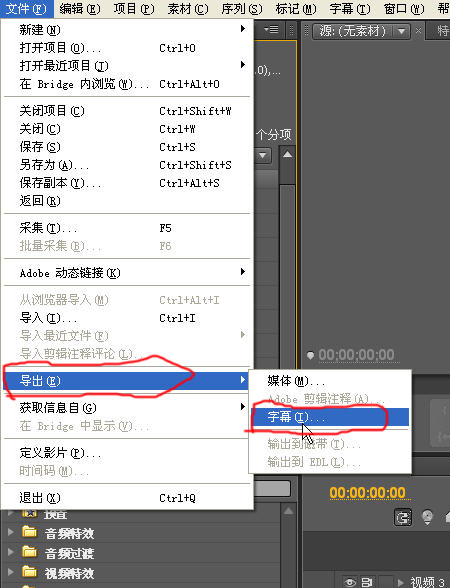Click the source monitor playhead marker icon
This screenshot has height=588, width=450.
(x=310, y=355)
